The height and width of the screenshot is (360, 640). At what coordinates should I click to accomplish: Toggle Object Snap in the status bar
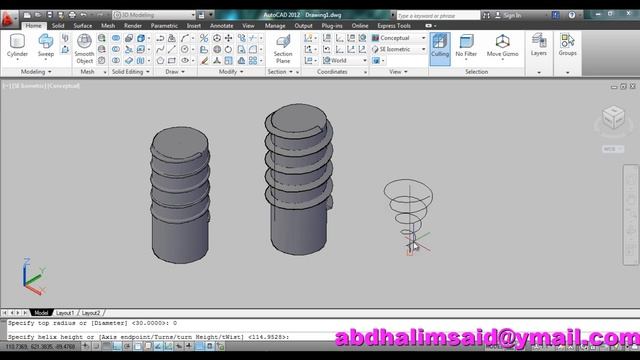point(138,347)
